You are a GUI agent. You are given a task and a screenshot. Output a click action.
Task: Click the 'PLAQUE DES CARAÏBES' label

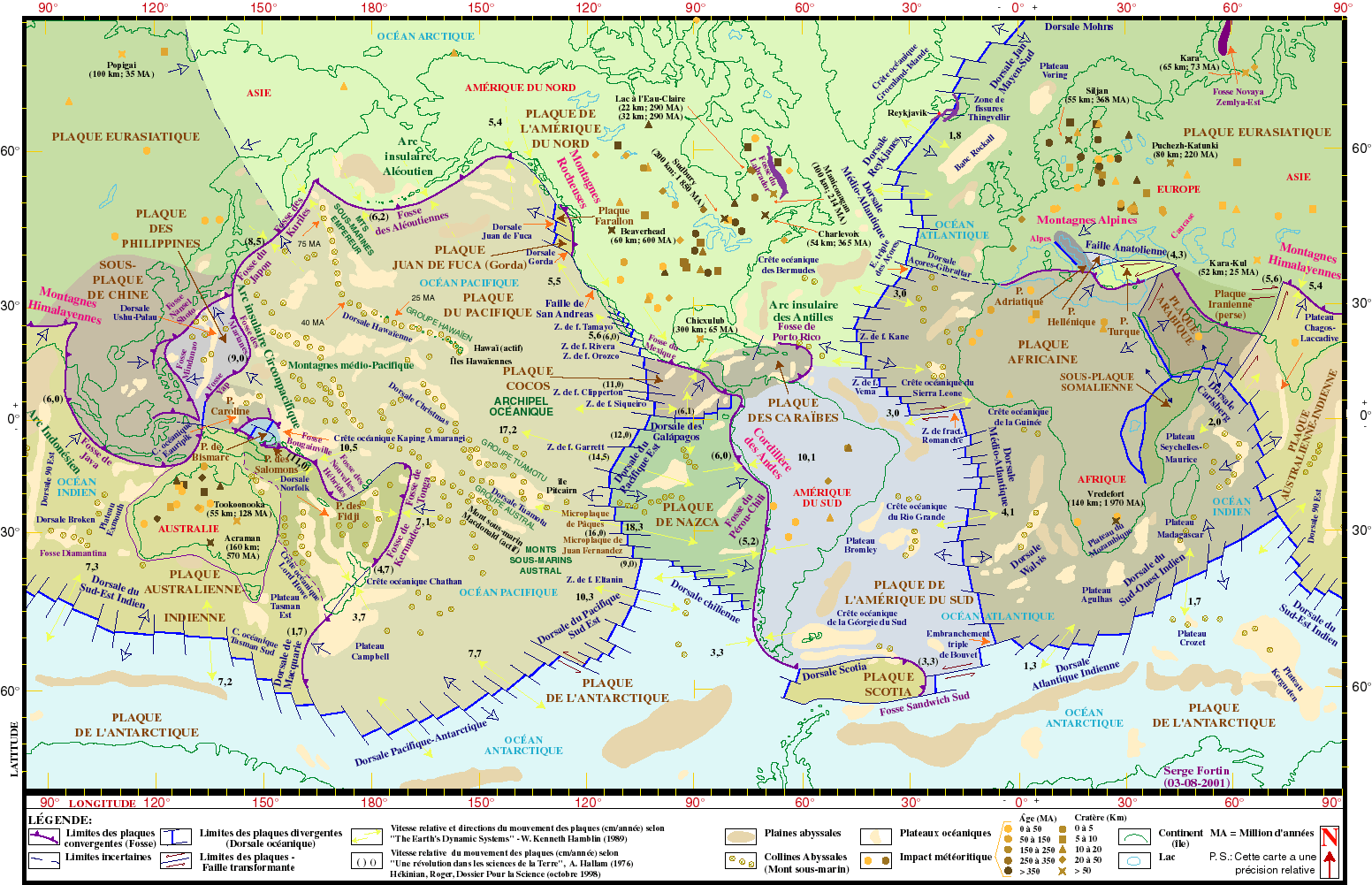point(793,410)
